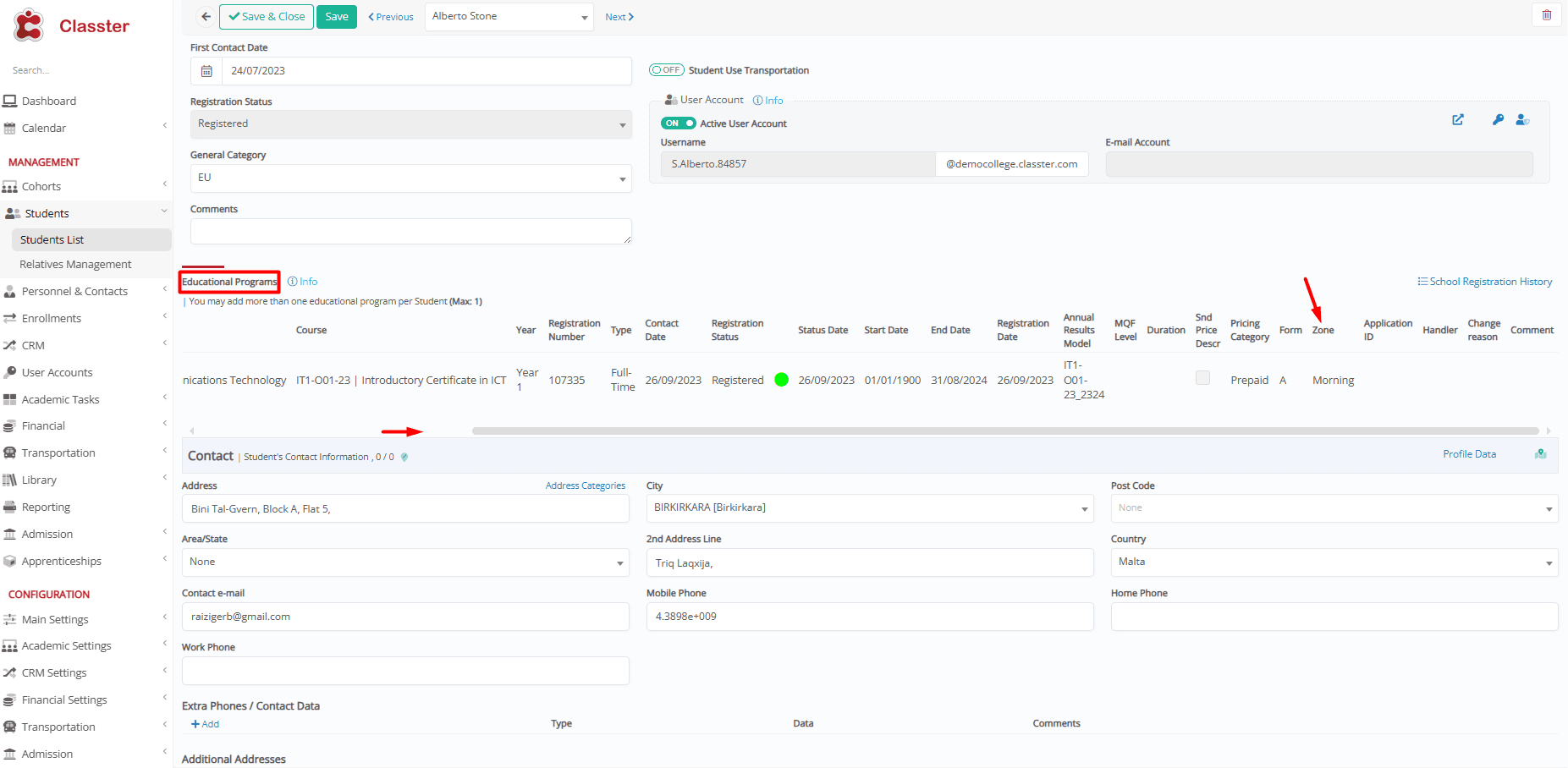
Task: Click the Save & Close button
Action: (267, 17)
